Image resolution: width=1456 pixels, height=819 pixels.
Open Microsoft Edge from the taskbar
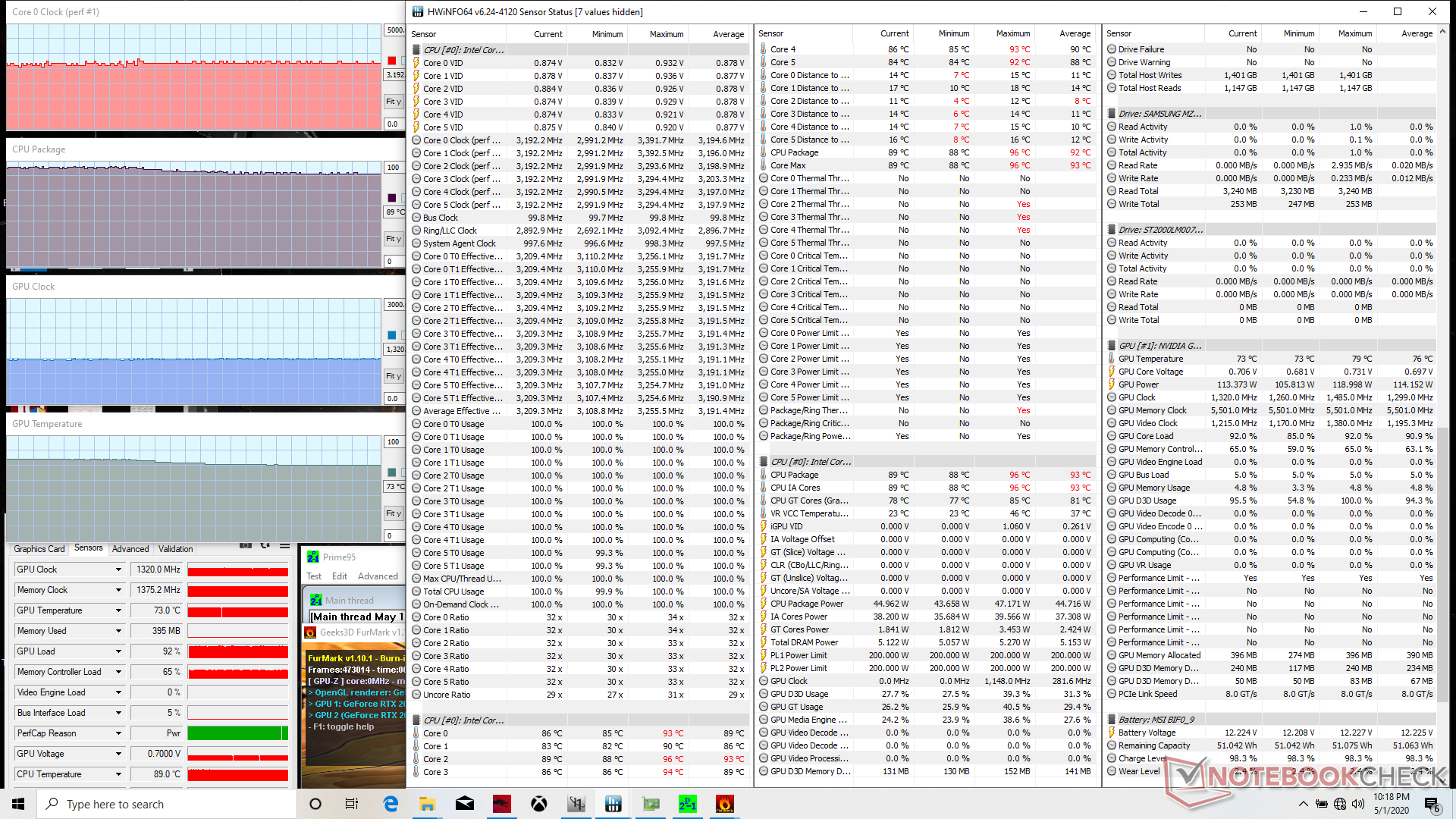tap(391, 804)
